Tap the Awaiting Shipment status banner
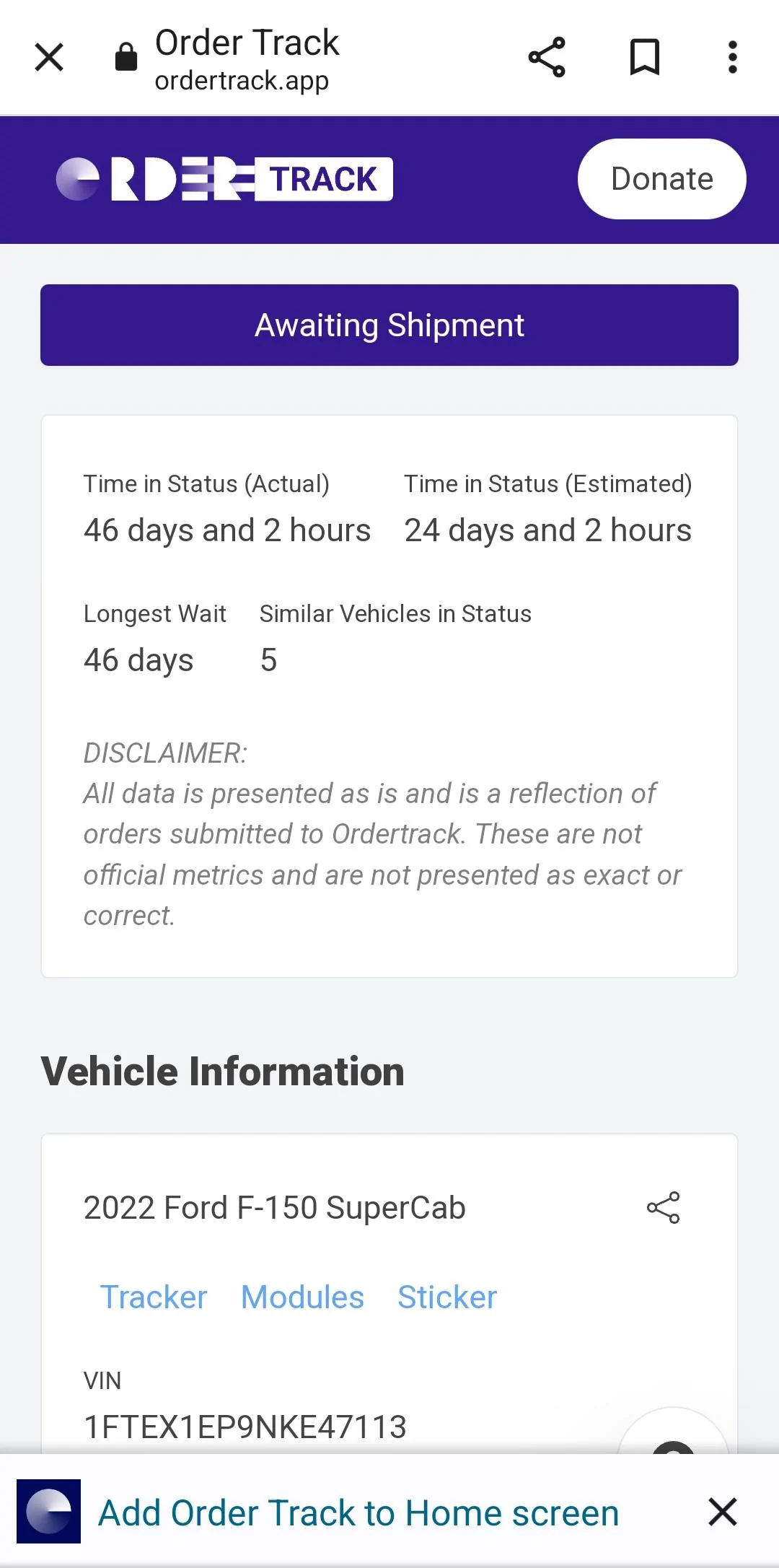The image size is (779, 1568). (x=389, y=325)
